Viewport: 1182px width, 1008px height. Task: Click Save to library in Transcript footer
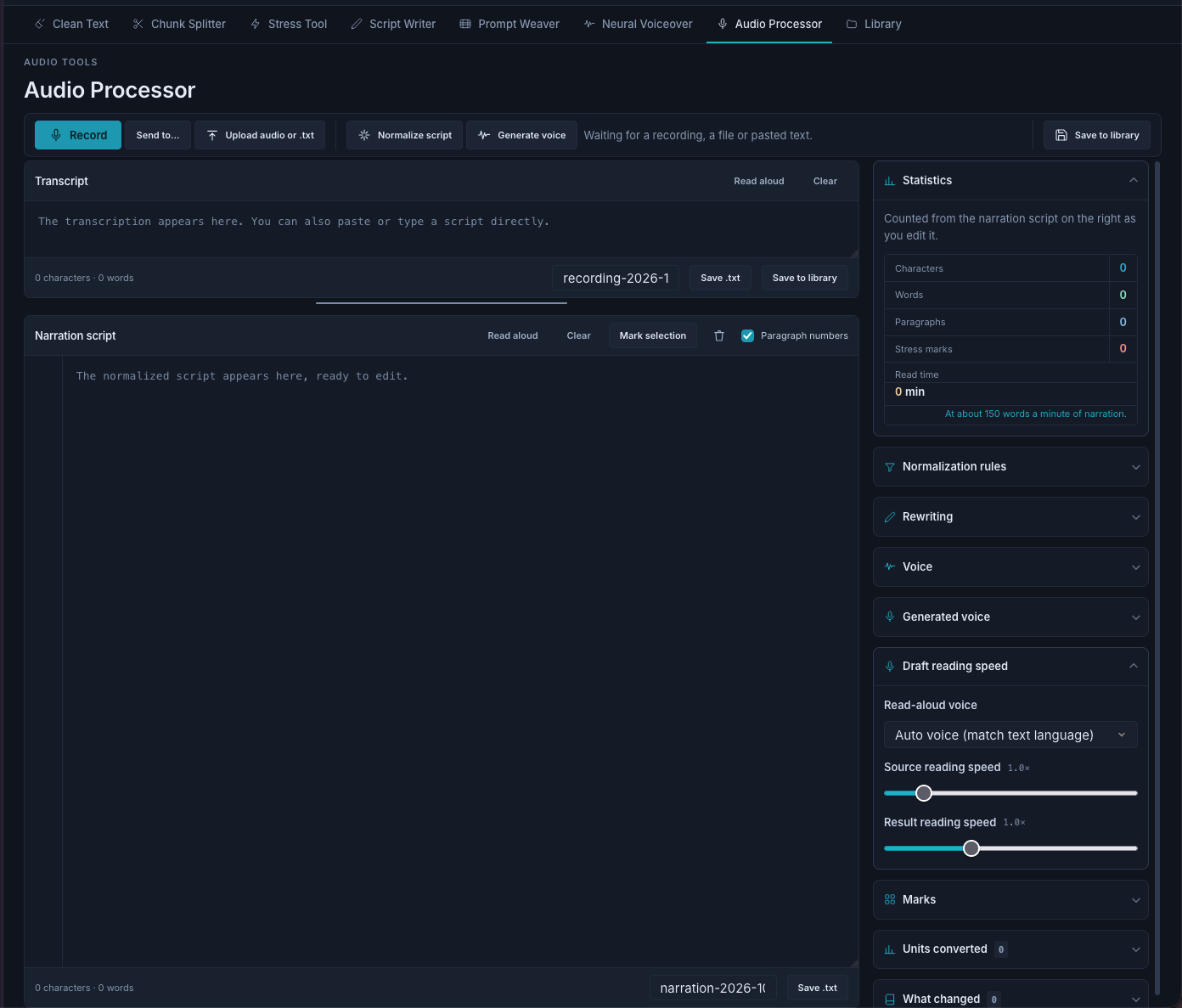click(805, 278)
